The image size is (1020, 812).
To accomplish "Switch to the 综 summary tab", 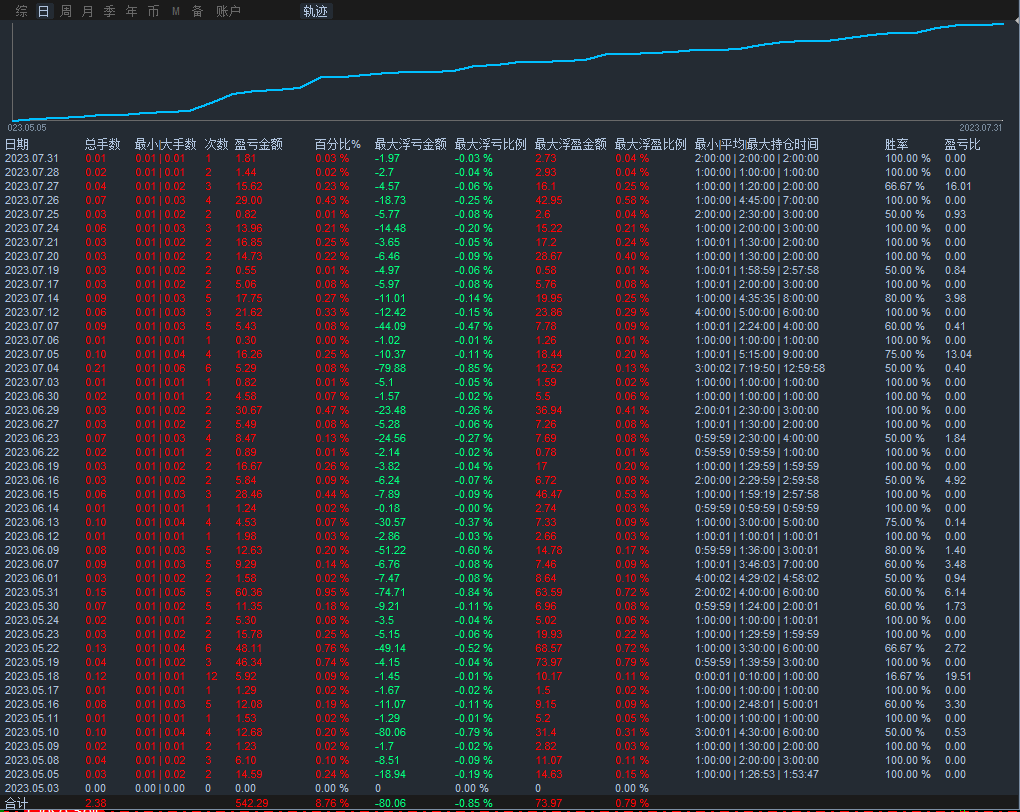I will pyautogui.click(x=21, y=11).
